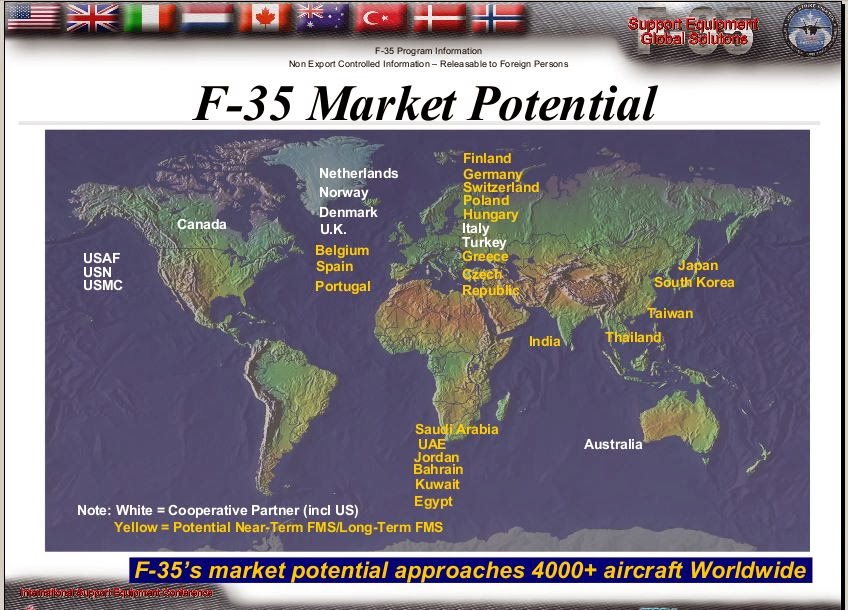Click the 4000+ aircraft Worldwide banner
Screen dimensions: 848x610
[x=469, y=571]
